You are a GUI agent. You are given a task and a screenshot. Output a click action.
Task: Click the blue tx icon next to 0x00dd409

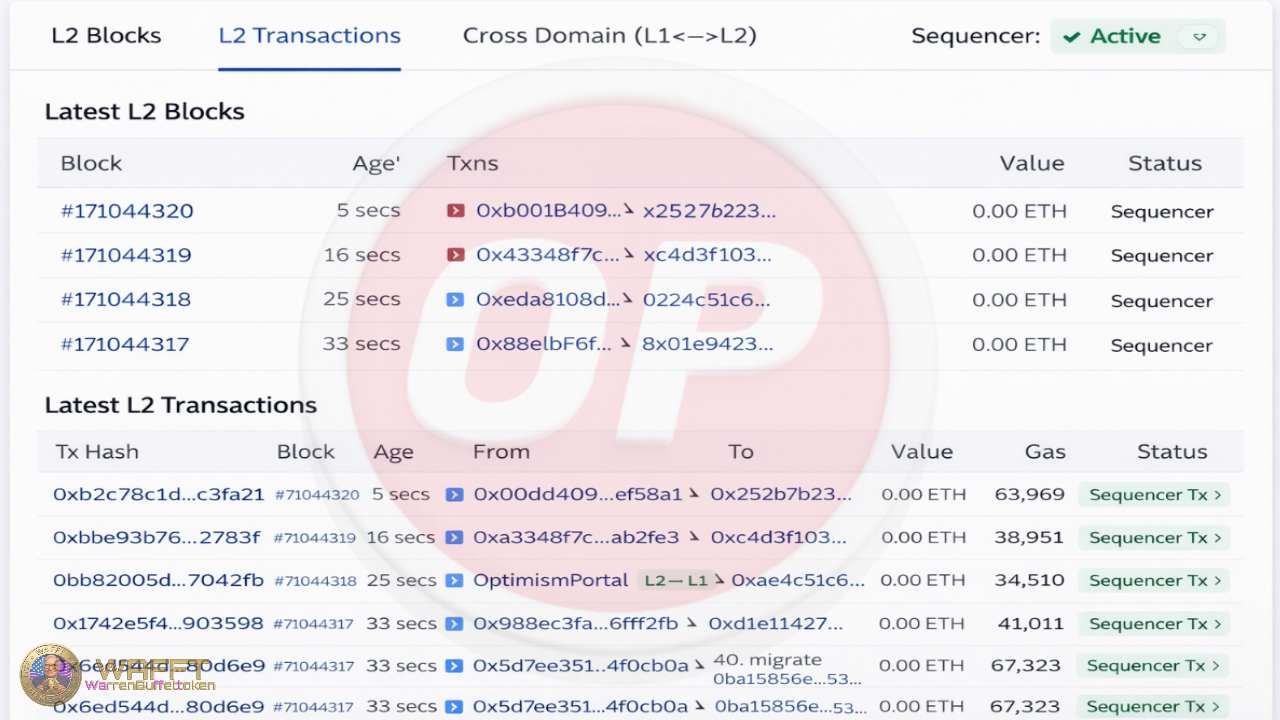point(456,494)
